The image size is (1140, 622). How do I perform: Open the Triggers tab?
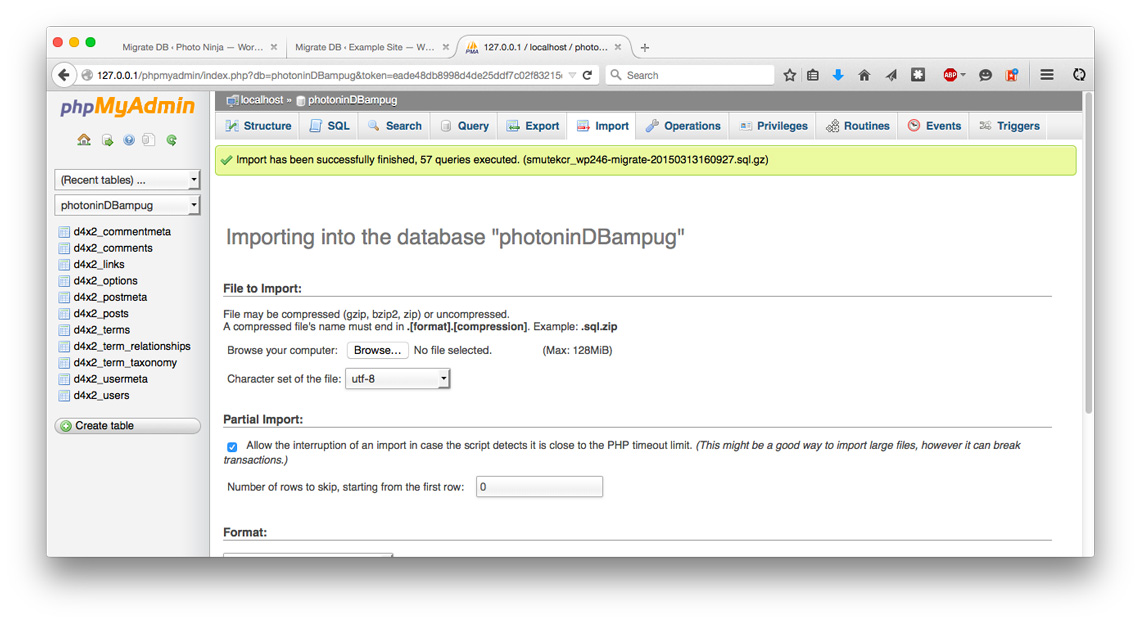pos(1010,126)
